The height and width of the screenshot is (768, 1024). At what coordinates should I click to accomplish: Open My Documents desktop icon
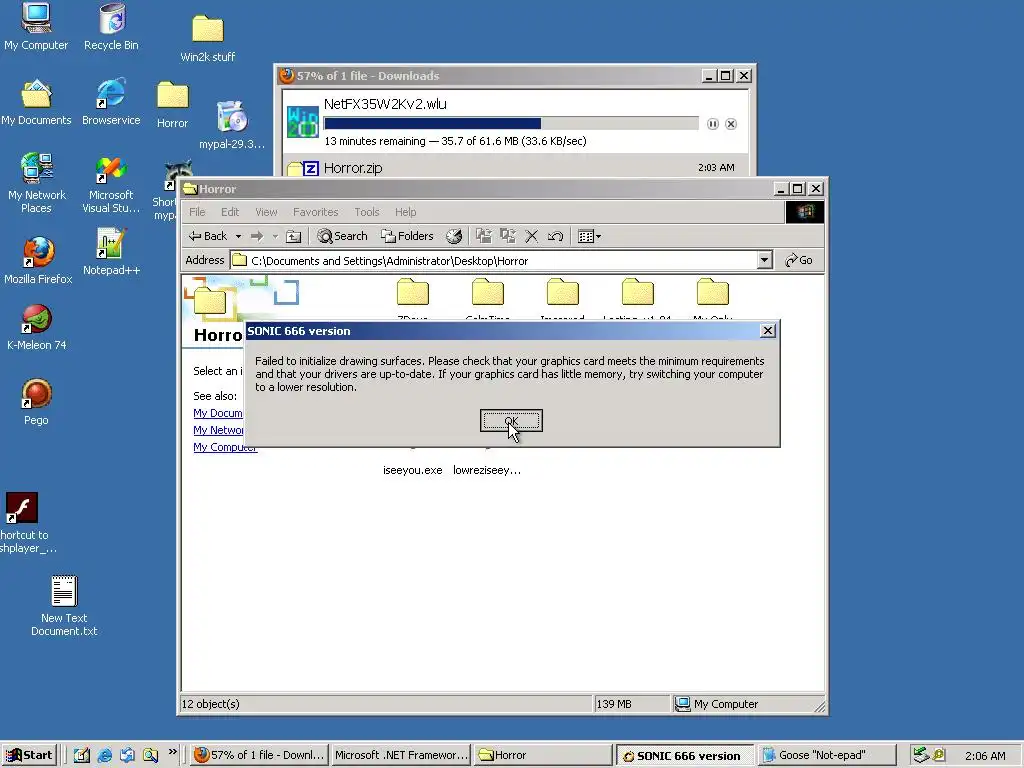(36, 103)
